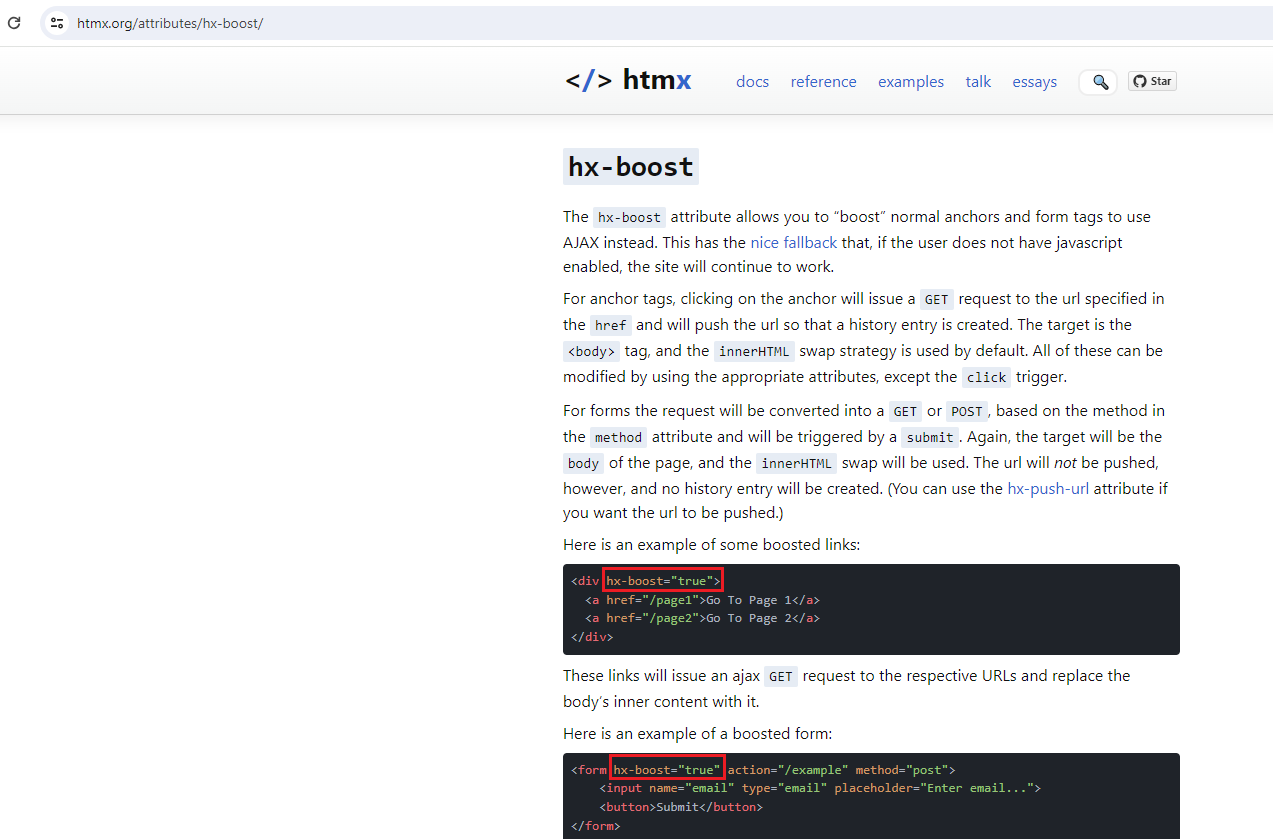This screenshot has height=839, width=1273.
Task: Click the "<body>" inline code tag
Action: (592, 351)
